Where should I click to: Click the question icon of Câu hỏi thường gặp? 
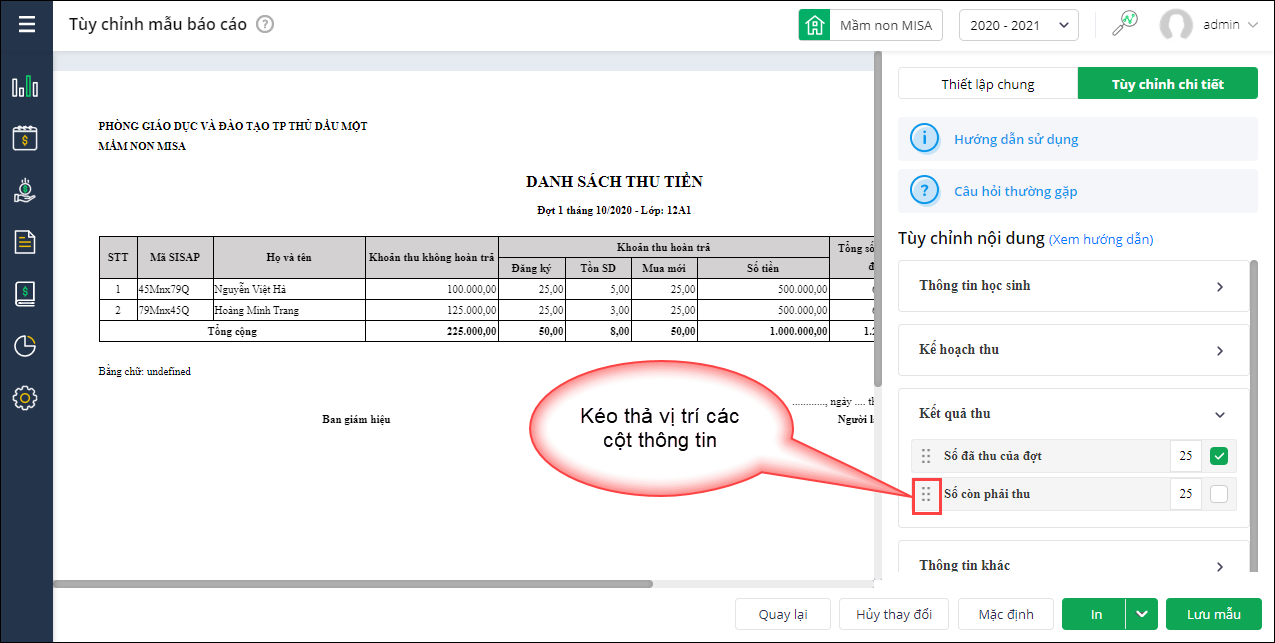(925, 190)
